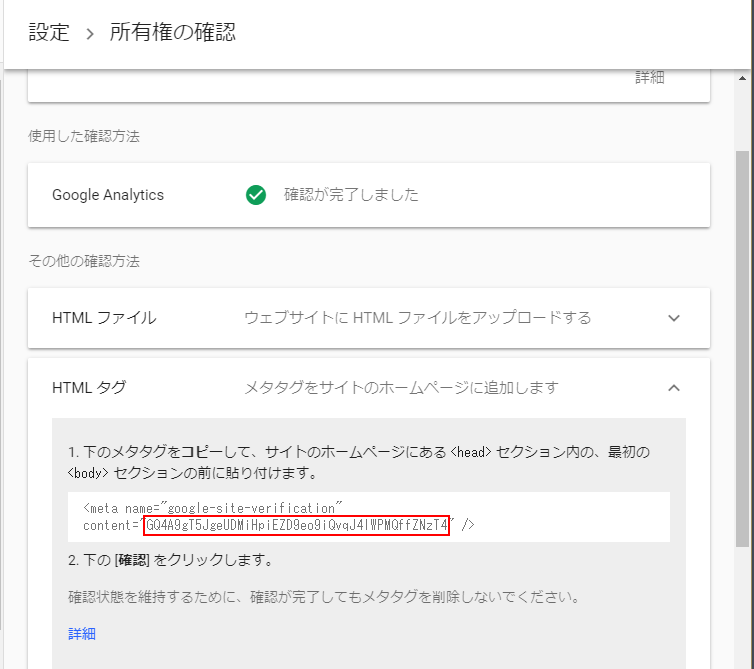Screen dimensions: 754x669
Task: Open the gray 詳細 link in the top card
Action: point(649,77)
